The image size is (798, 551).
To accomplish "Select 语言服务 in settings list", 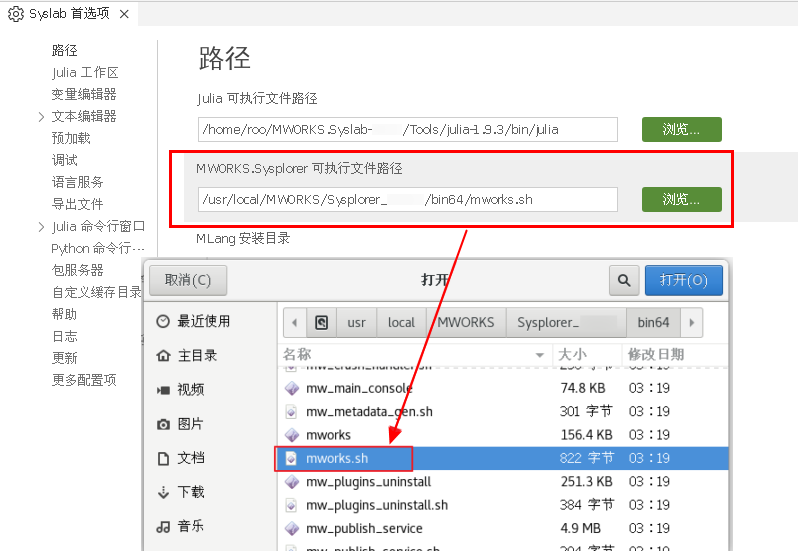I will 78,182.
